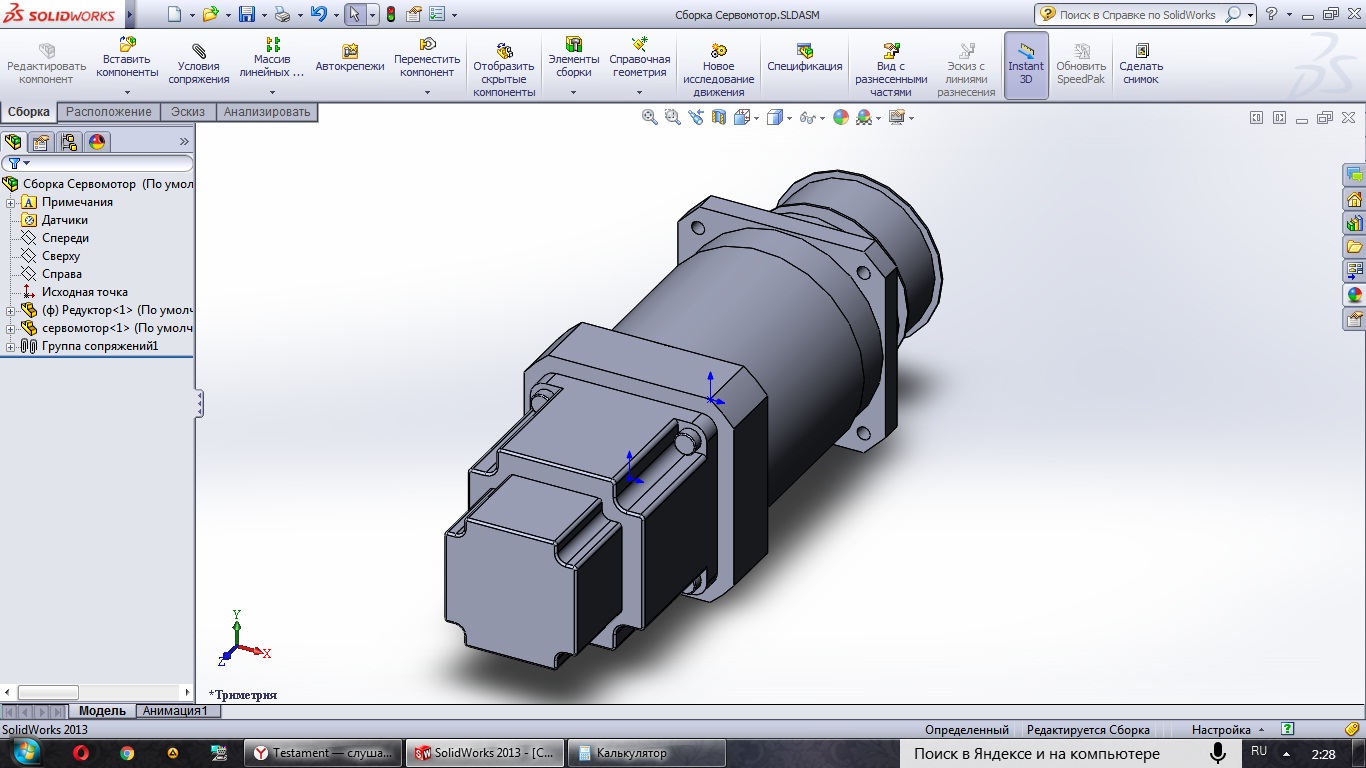The height and width of the screenshot is (768, 1366).
Task: Click the Windows Start button
Action: tap(26, 753)
